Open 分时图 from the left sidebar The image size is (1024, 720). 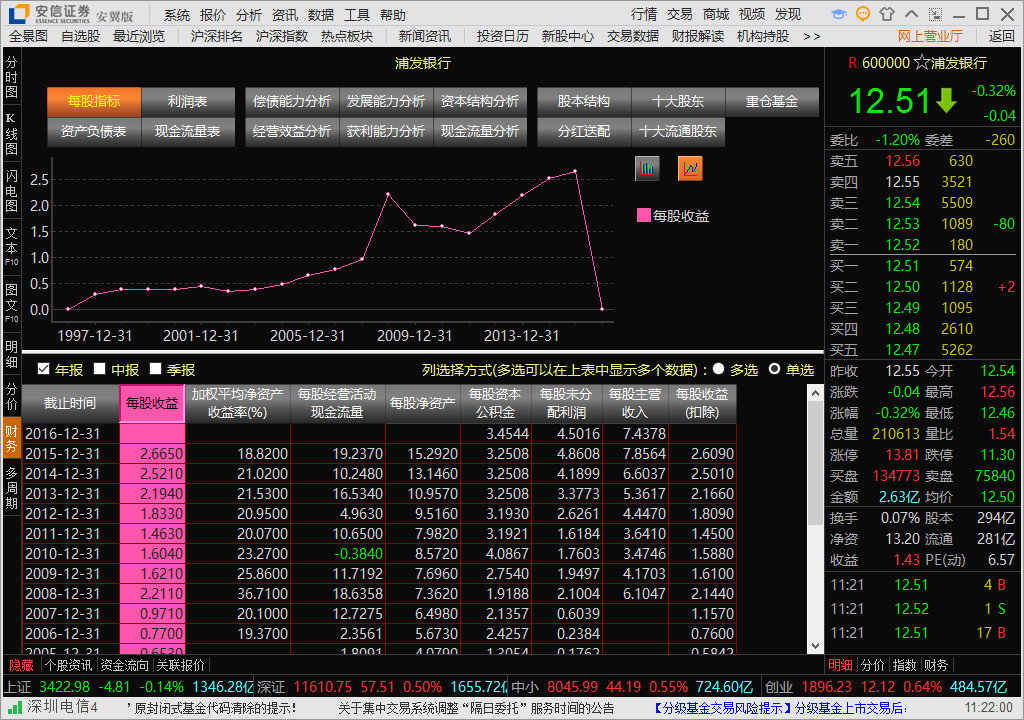click(11, 77)
